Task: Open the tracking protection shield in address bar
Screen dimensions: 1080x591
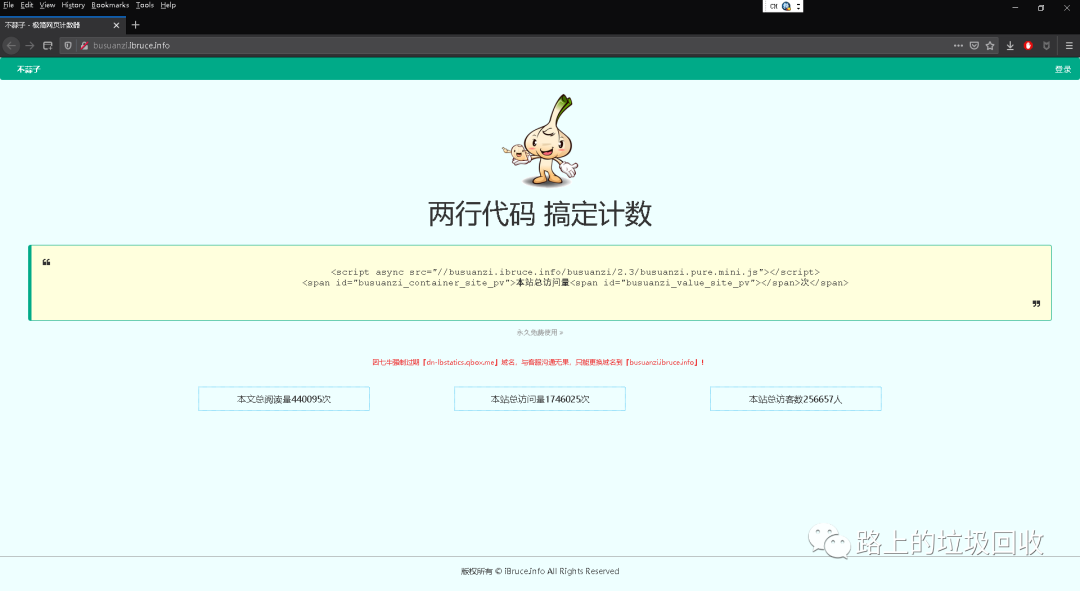Action: [68, 45]
